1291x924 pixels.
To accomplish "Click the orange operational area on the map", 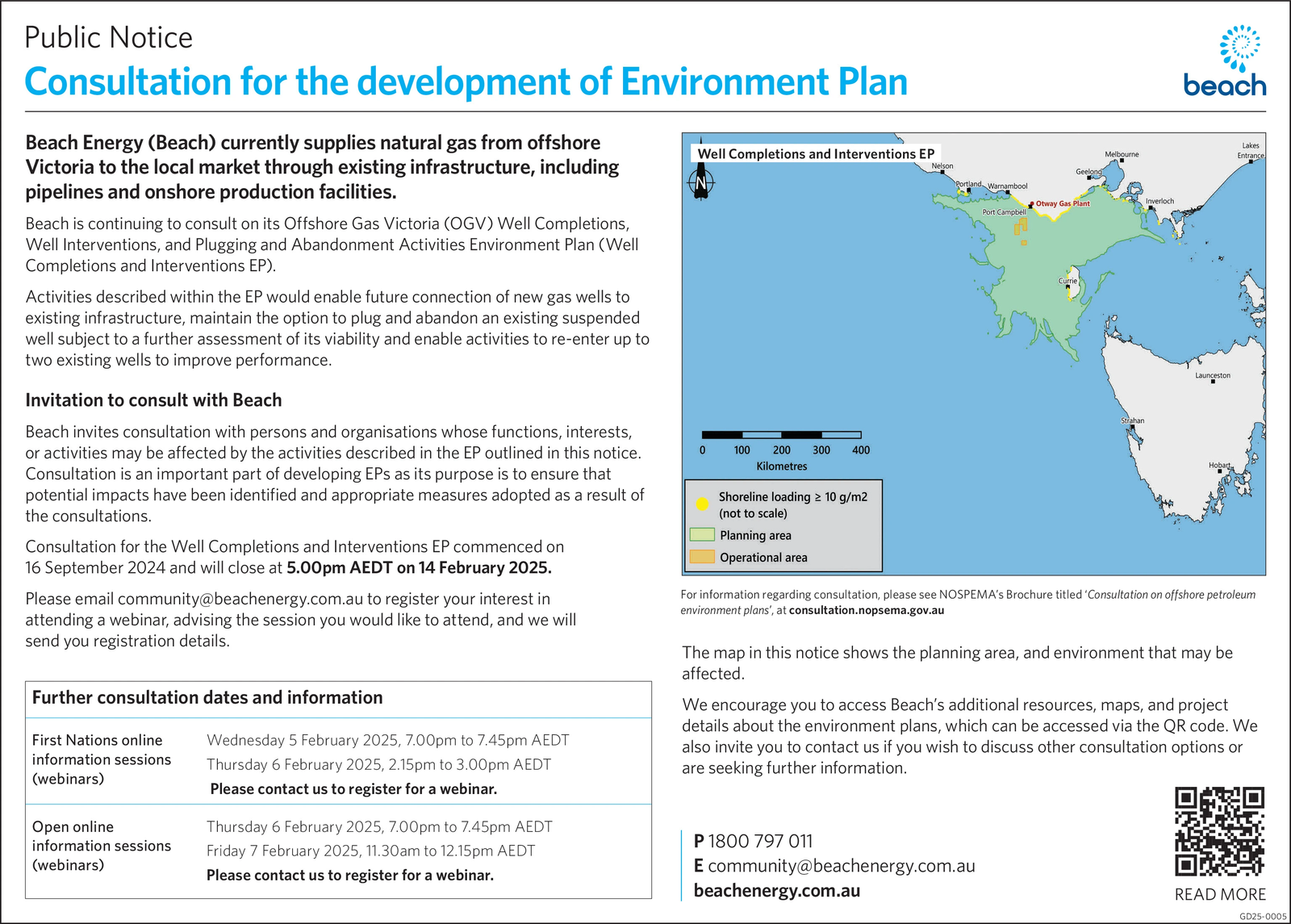I will click(x=1020, y=229).
